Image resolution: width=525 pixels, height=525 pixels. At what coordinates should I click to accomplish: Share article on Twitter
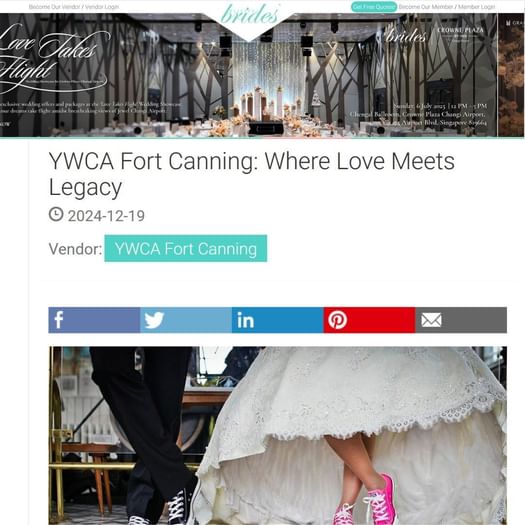(x=186, y=320)
